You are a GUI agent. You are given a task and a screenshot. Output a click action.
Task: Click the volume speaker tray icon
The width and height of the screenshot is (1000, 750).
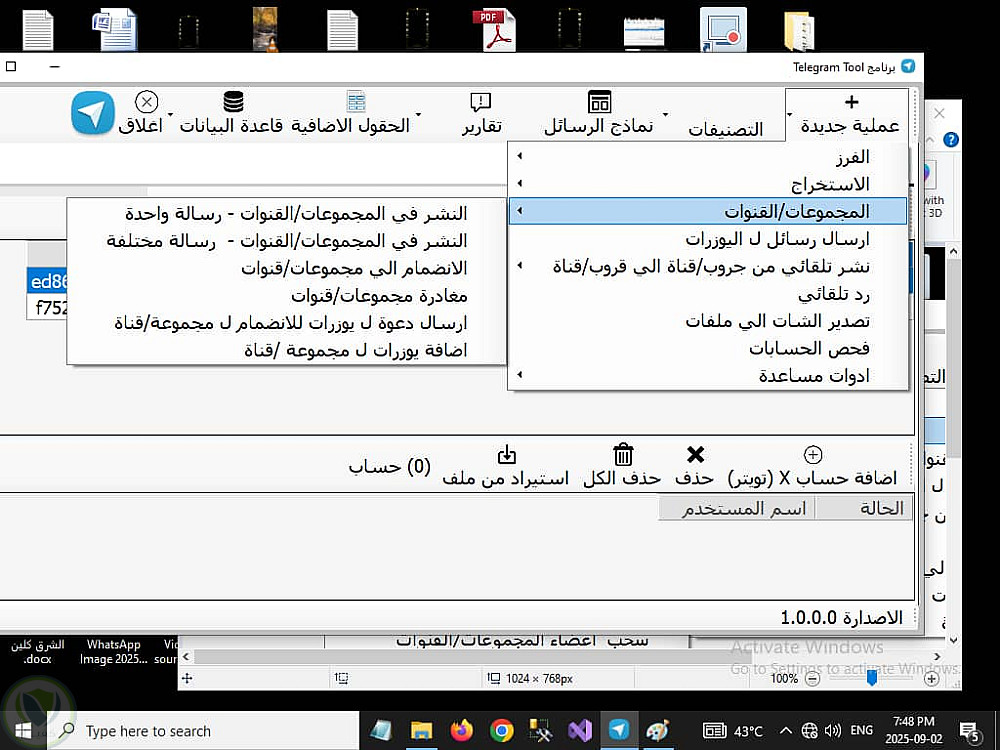pyautogui.click(x=832, y=731)
